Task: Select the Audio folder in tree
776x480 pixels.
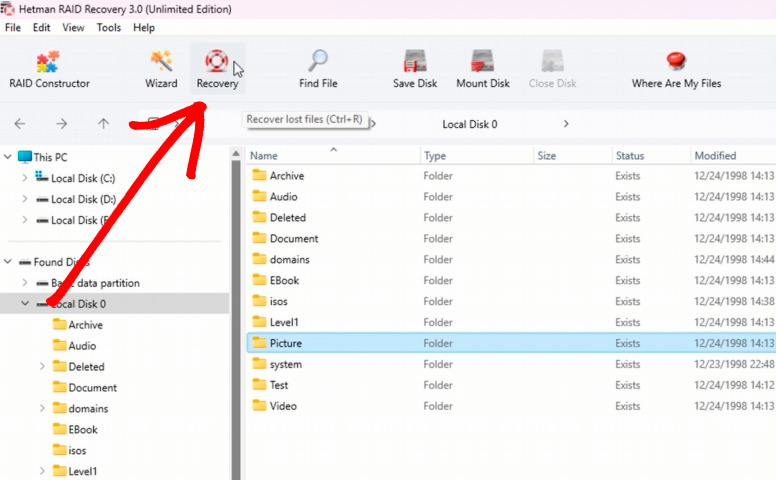Action: [x=82, y=346]
